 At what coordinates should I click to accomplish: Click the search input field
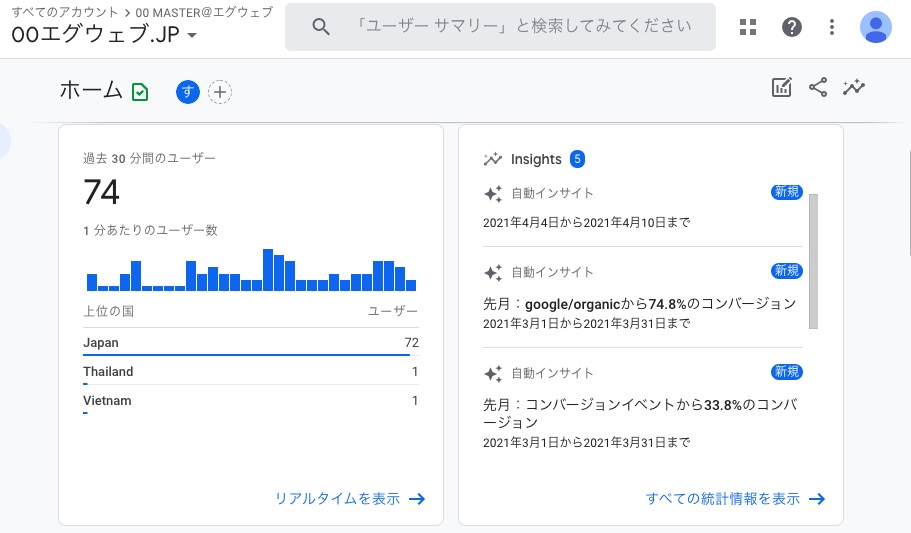click(x=520, y=27)
